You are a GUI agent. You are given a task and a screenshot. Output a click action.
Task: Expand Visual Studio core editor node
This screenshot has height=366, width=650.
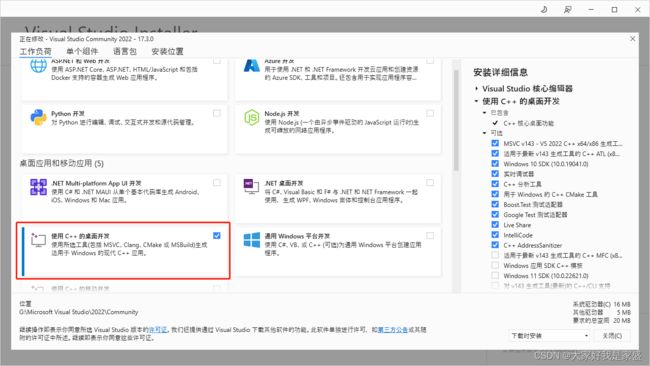click(476, 88)
